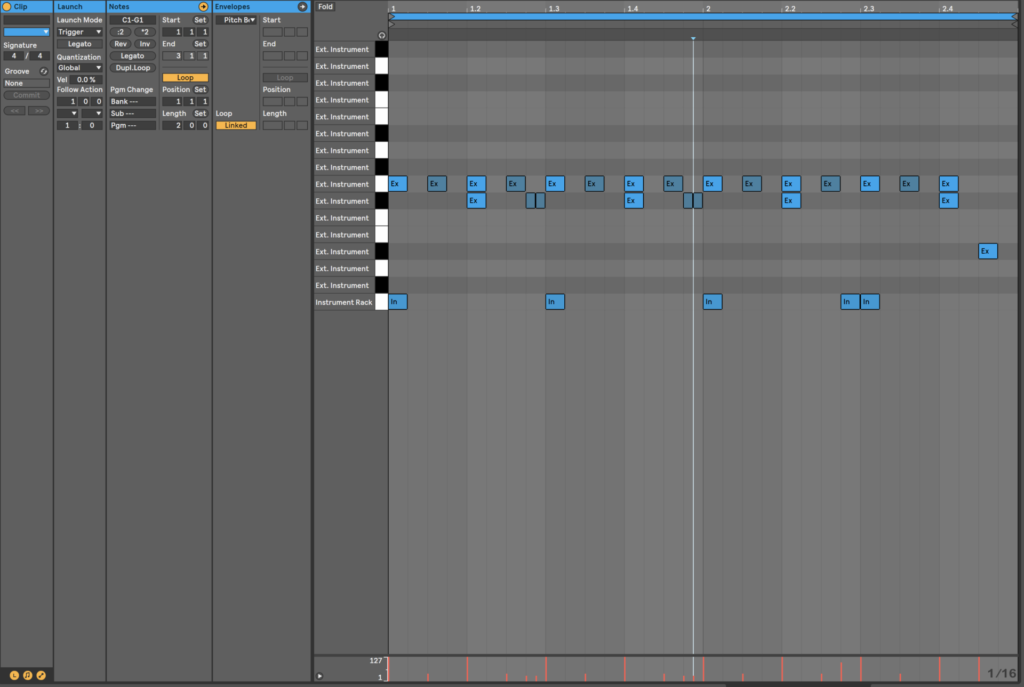Toggle the Notes box music note icon
1024x687 pixels.
click(27, 675)
